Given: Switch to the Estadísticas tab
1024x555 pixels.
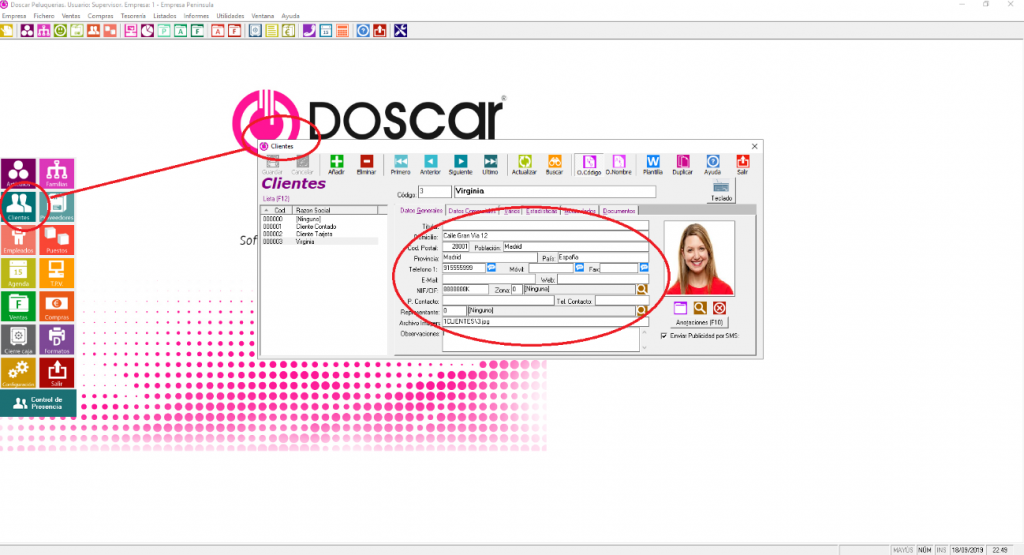Looking at the screenshot, I should click(x=542, y=211).
